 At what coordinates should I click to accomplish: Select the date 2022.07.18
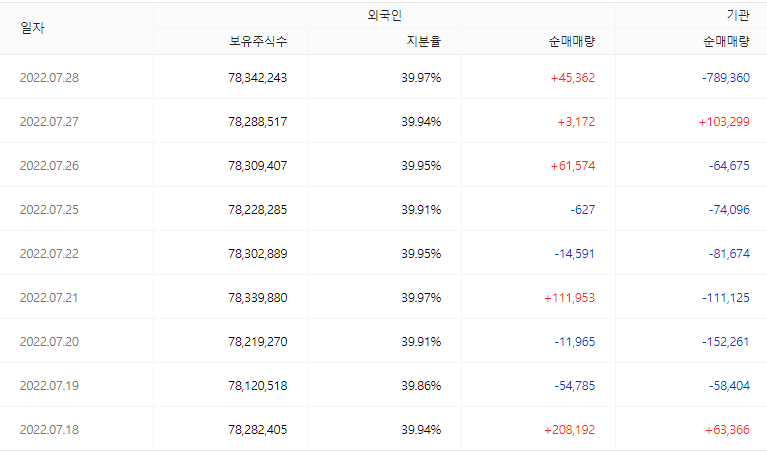[49, 430]
